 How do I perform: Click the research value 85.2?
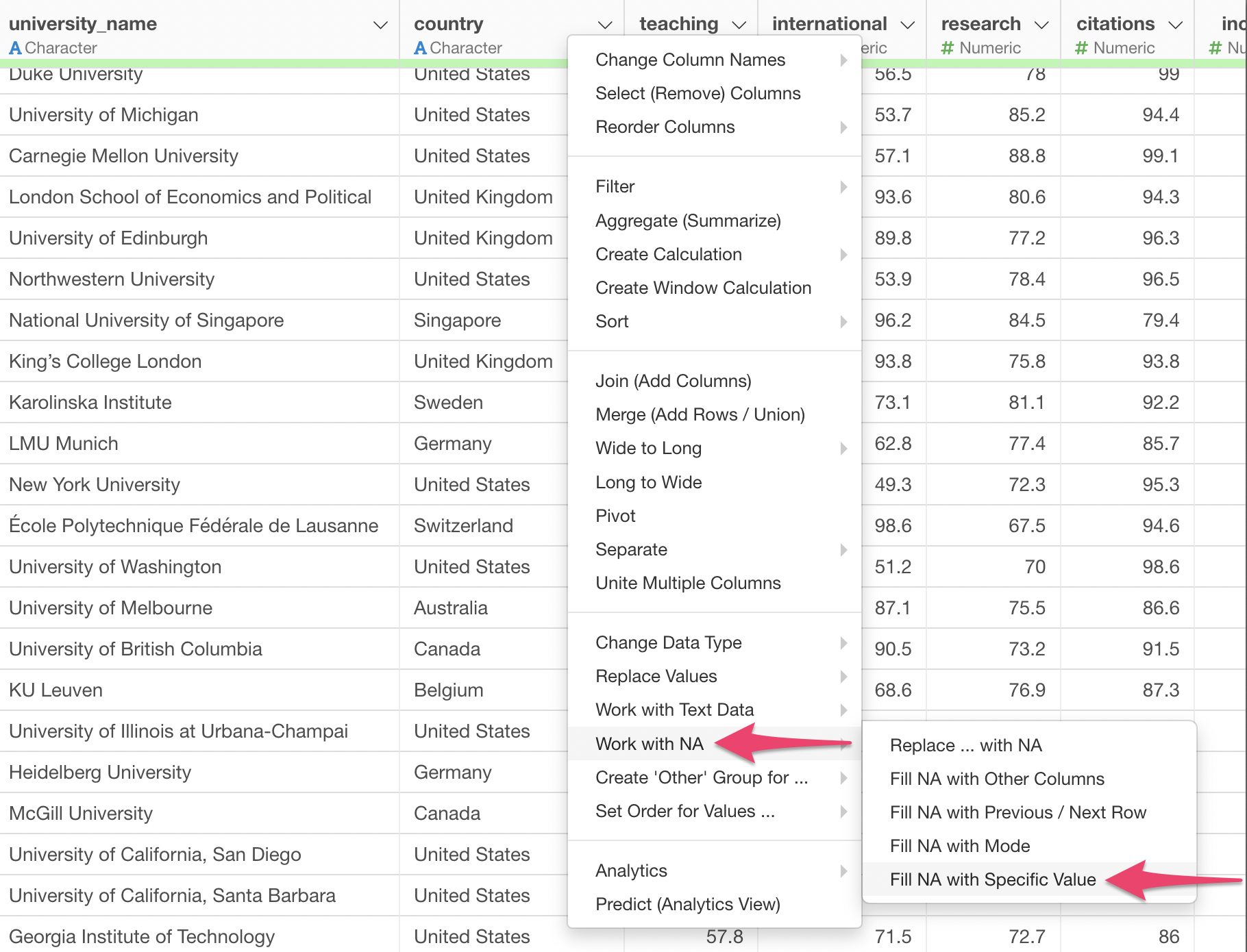[x=993, y=114]
